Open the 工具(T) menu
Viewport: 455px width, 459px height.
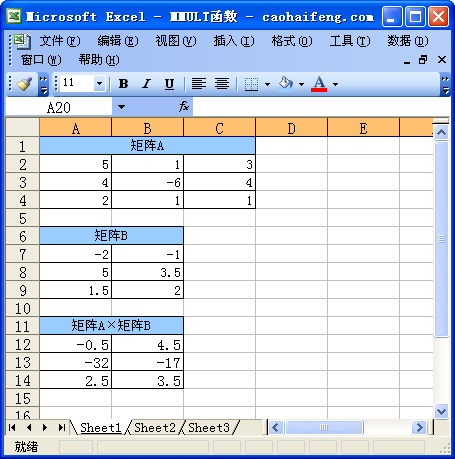pyautogui.click(x=350, y=41)
